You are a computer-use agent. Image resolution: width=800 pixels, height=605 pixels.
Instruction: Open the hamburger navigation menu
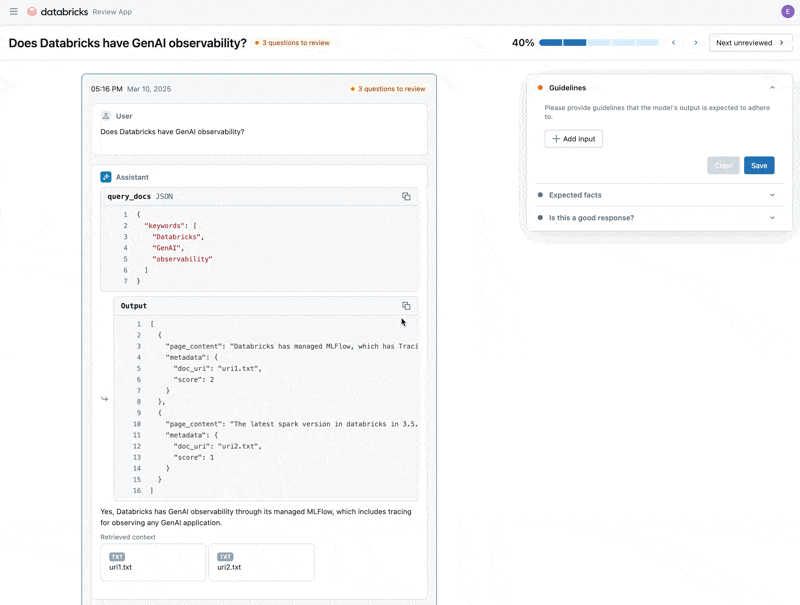click(x=14, y=12)
